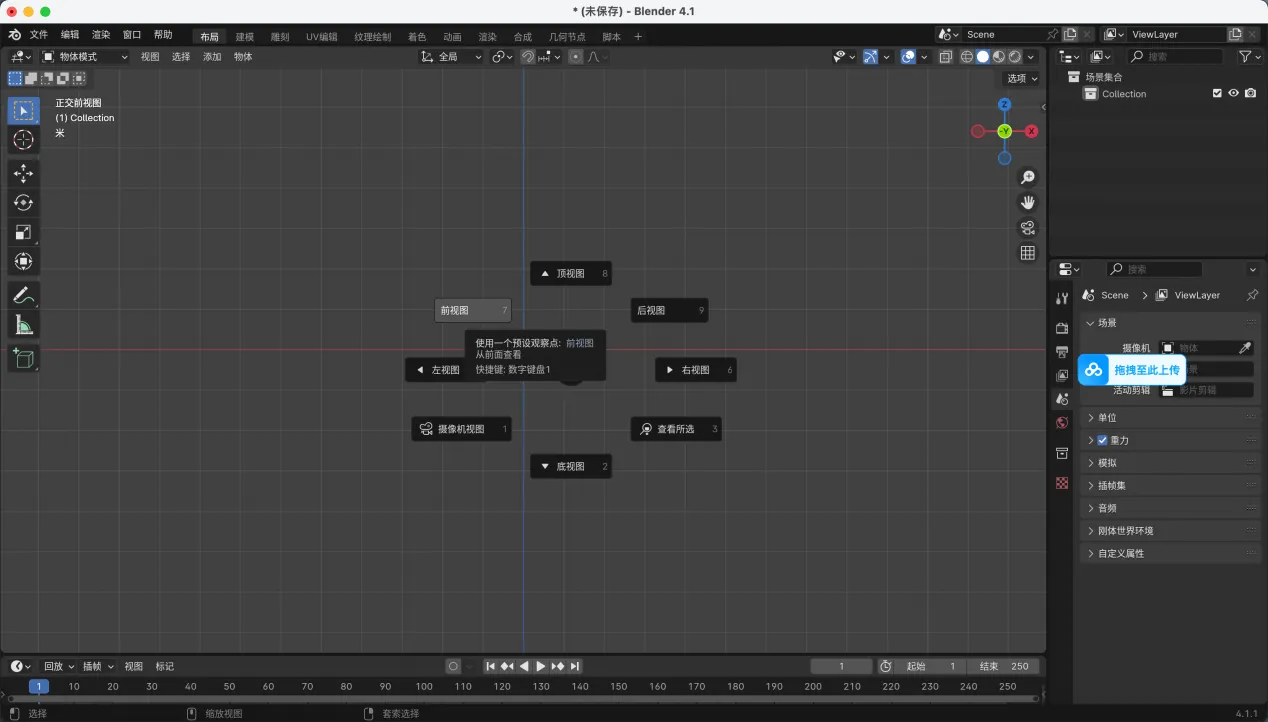Select the box select tool

click(x=23, y=110)
